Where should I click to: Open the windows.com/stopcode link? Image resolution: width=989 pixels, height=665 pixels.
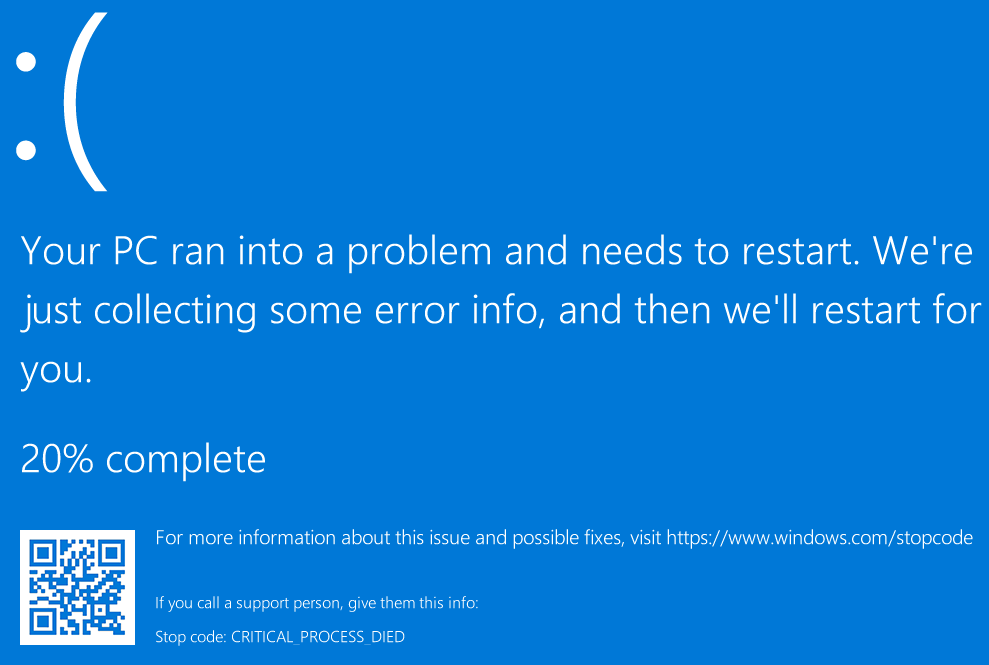819,538
